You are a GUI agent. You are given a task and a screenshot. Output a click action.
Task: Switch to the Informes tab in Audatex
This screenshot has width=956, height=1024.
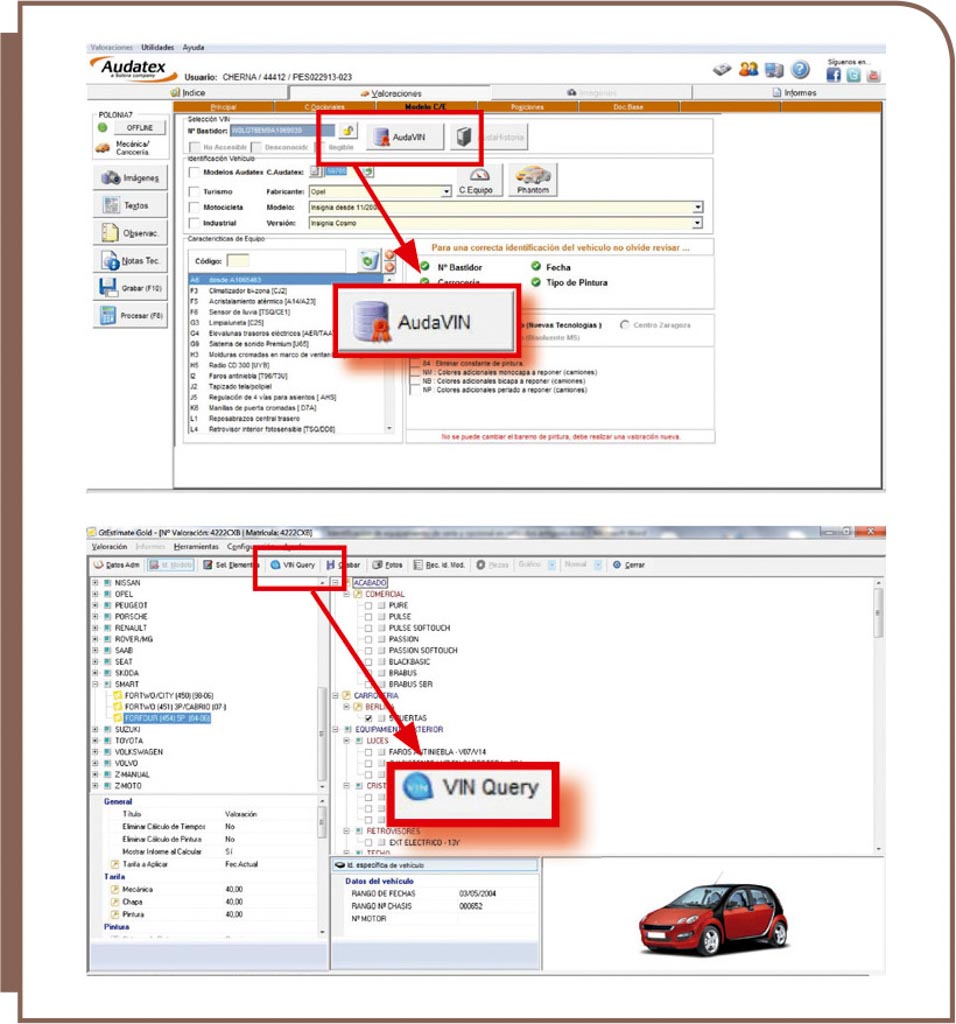click(x=794, y=93)
